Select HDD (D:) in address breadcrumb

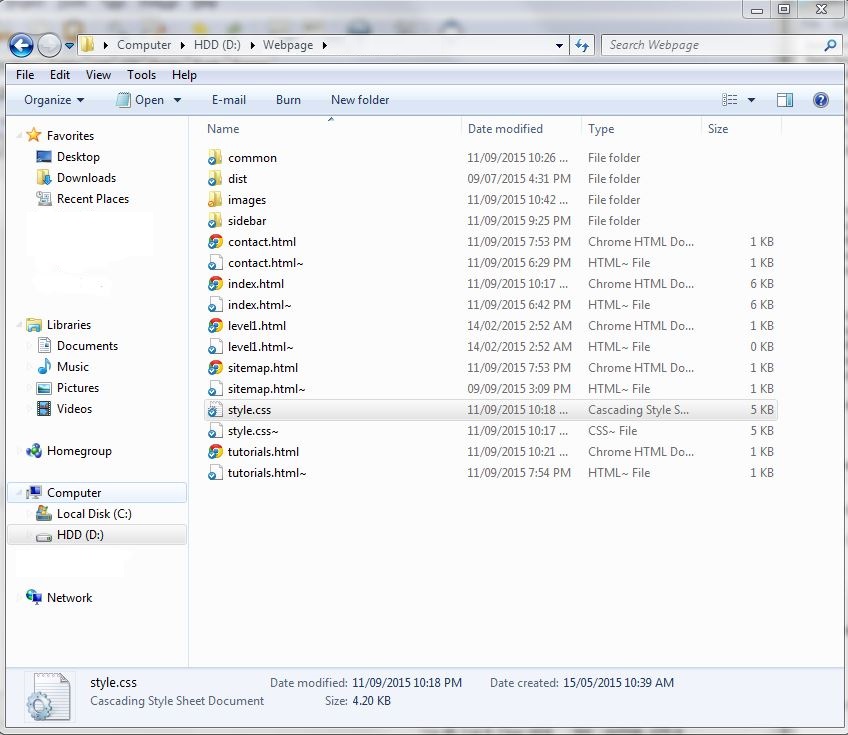pos(217,45)
